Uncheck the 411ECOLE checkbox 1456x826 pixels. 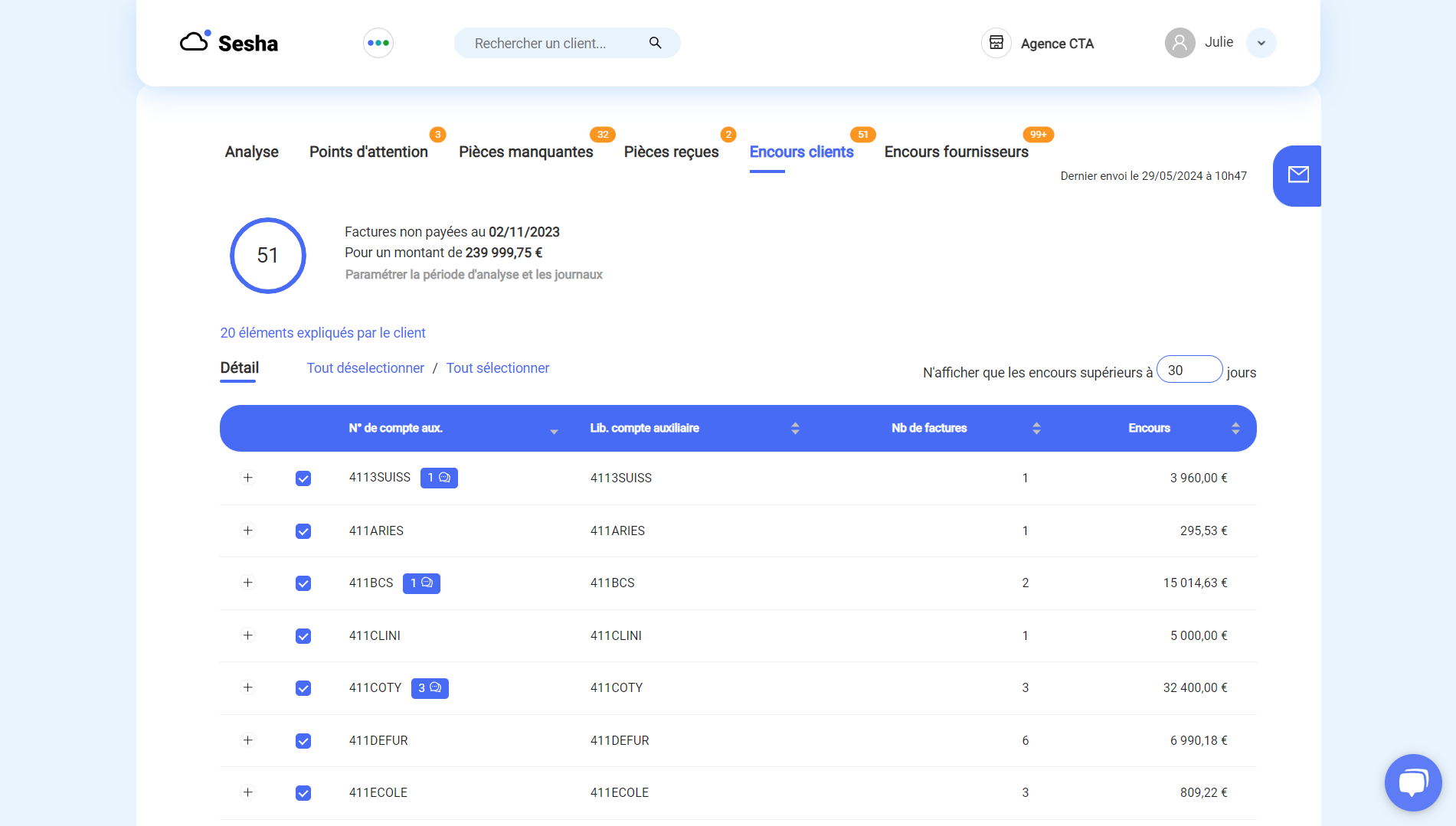[303, 793]
